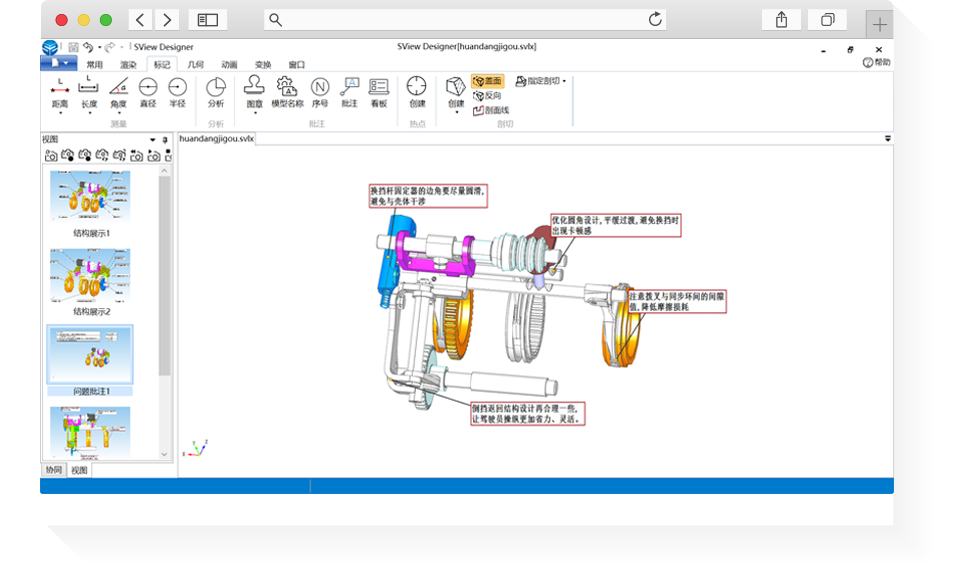
Task: Expand the 图章 tool dropdown arrow
Action: [255, 113]
